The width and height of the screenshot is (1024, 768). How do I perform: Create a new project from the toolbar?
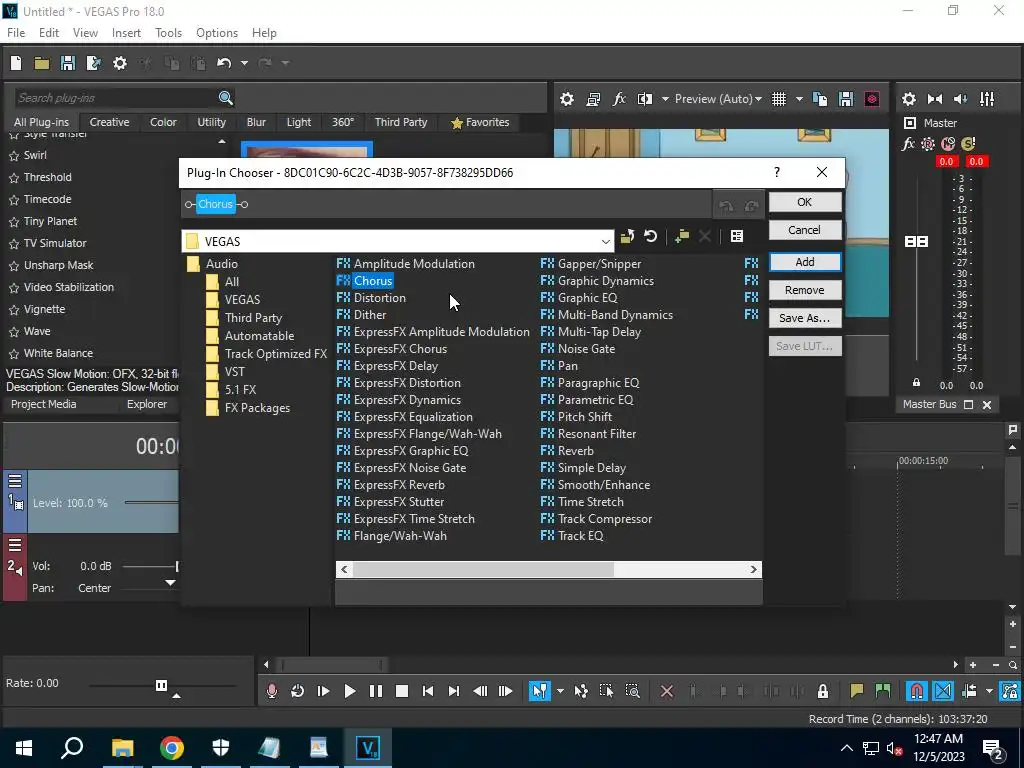click(16, 63)
